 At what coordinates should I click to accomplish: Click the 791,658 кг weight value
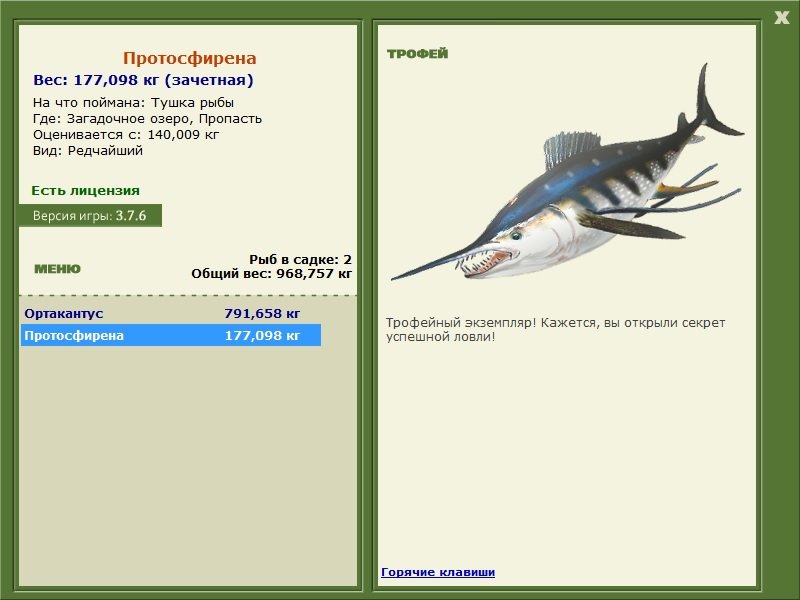(262, 313)
